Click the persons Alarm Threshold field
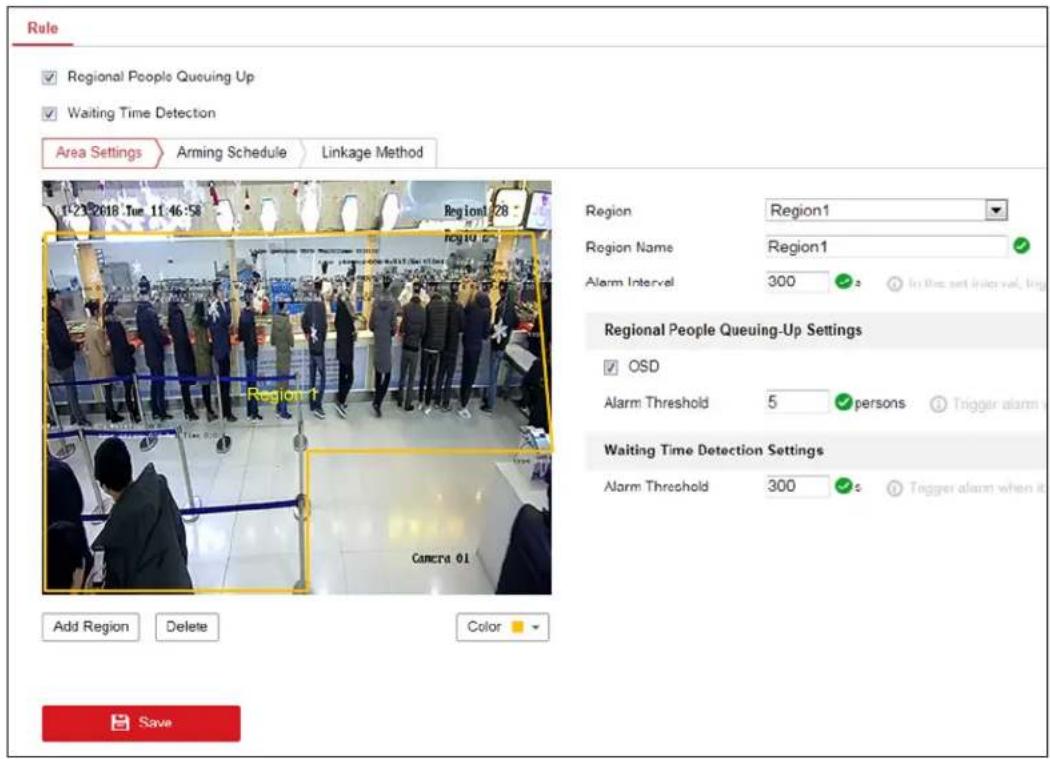Screen dimensions: 1050x759 point(797,402)
